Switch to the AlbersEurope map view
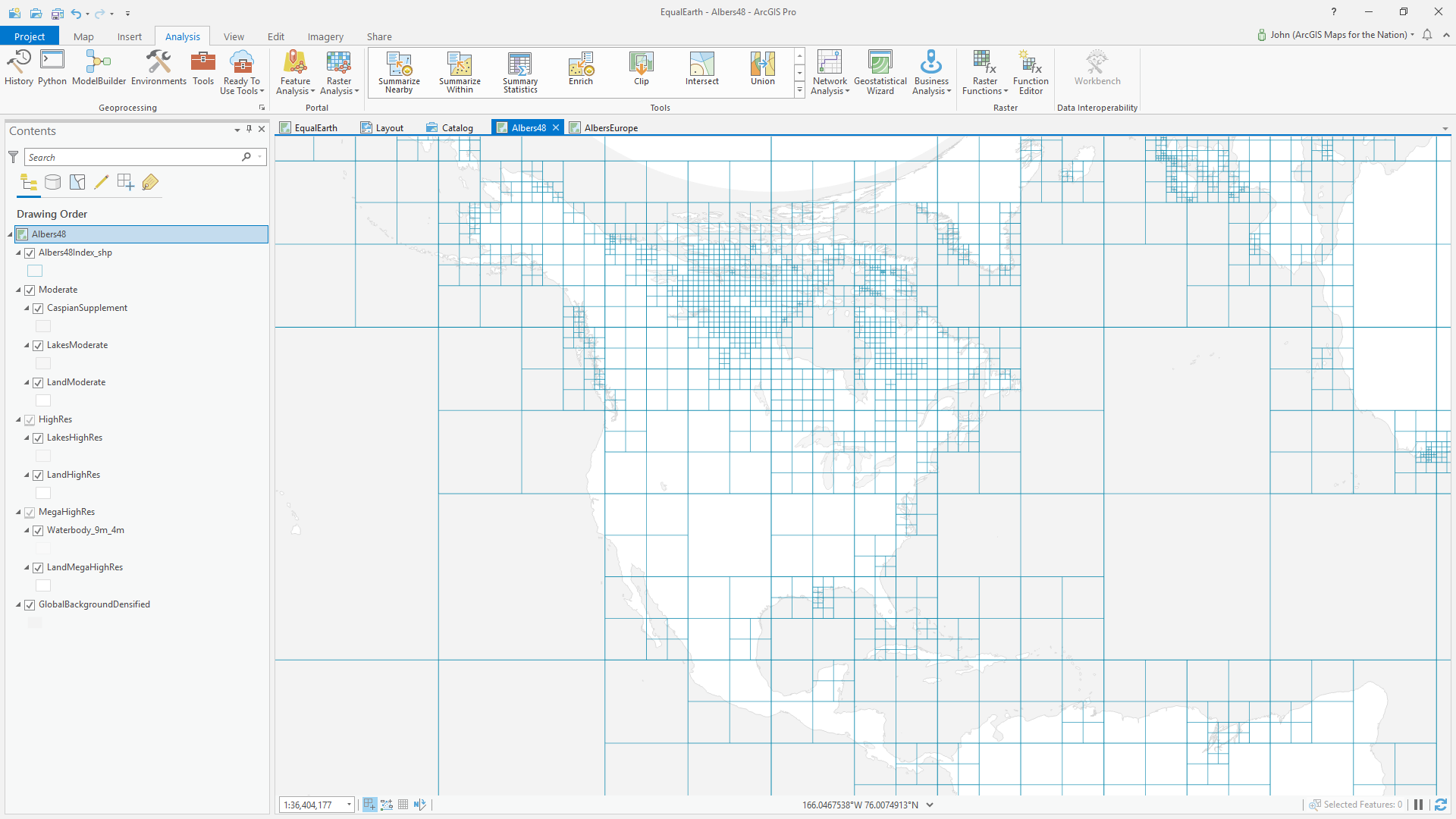The image size is (1456, 819). coord(604,127)
